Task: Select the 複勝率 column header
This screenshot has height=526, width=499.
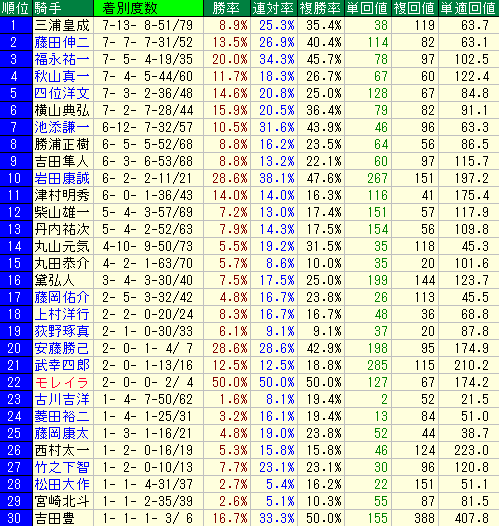Action: pos(321,8)
